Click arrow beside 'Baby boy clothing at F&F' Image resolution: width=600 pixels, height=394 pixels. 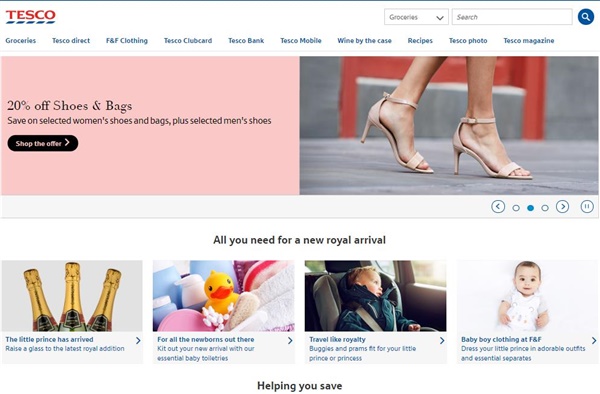click(x=594, y=340)
